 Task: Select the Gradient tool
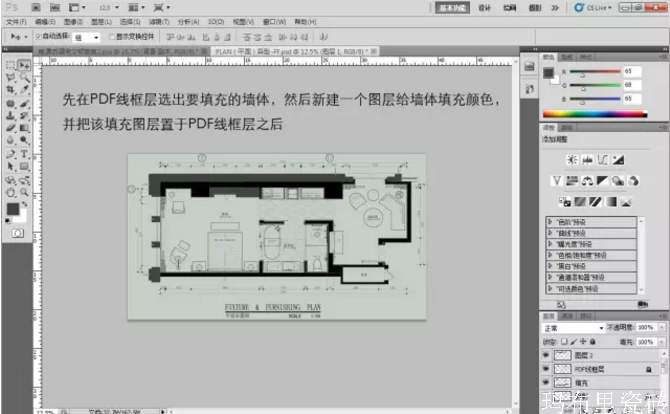click(x=24, y=128)
